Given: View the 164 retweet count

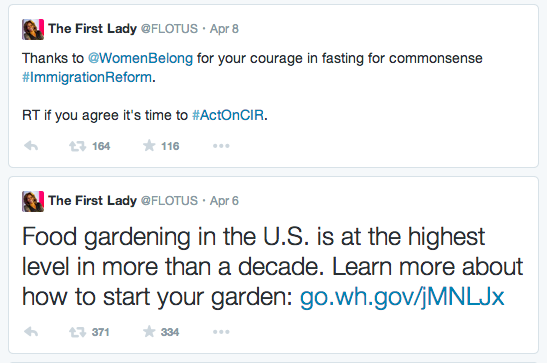Looking at the screenshot, I should click(x=101, y=146).
